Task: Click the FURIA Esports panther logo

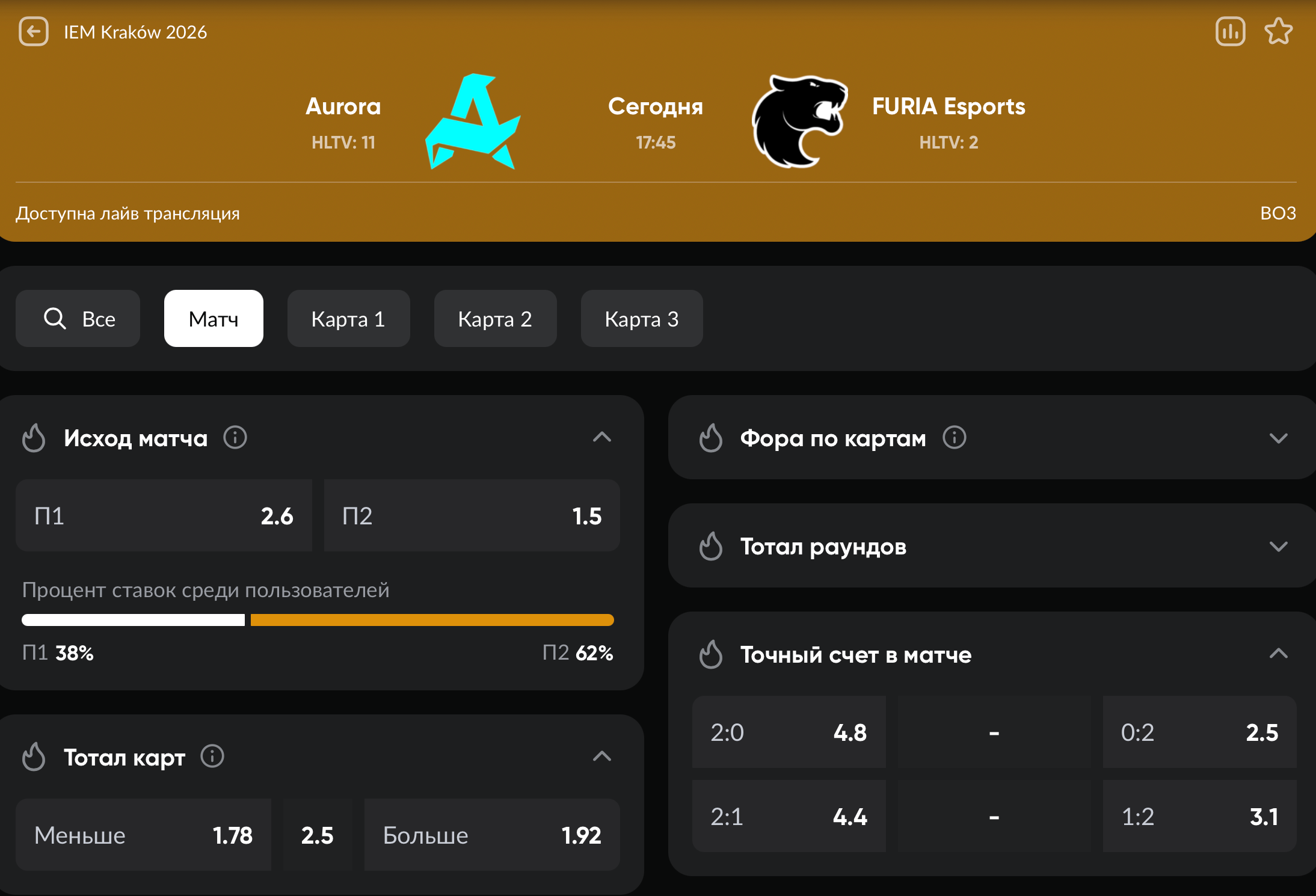Action: coord(799,122)
